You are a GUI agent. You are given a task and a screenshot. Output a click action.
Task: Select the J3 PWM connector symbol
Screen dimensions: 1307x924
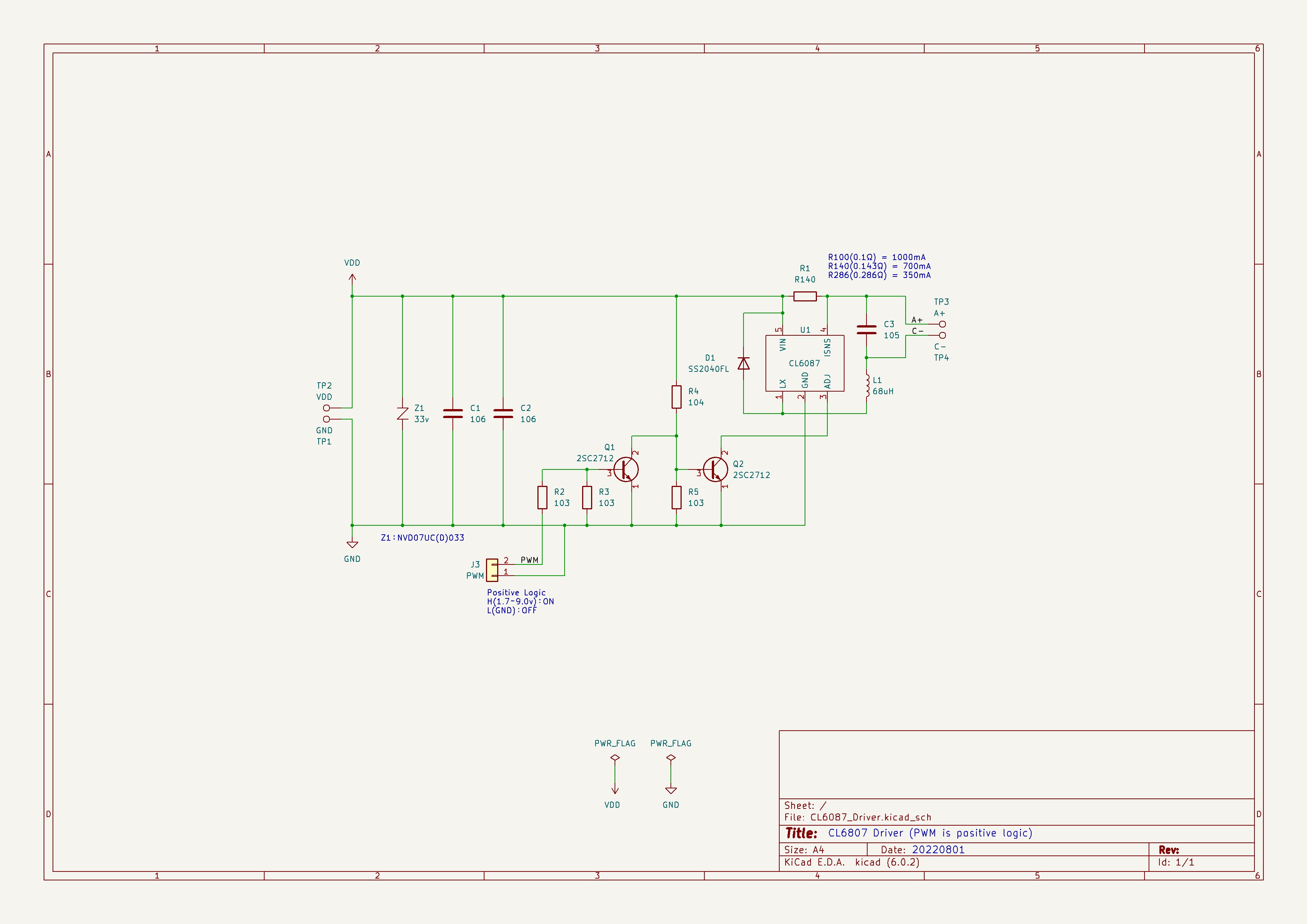492,570
